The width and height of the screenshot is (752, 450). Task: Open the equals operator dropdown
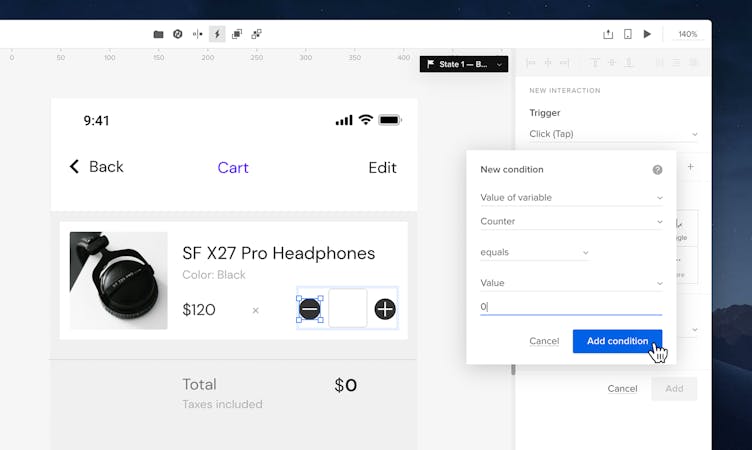pyautogui.click(x=535, y=252)
